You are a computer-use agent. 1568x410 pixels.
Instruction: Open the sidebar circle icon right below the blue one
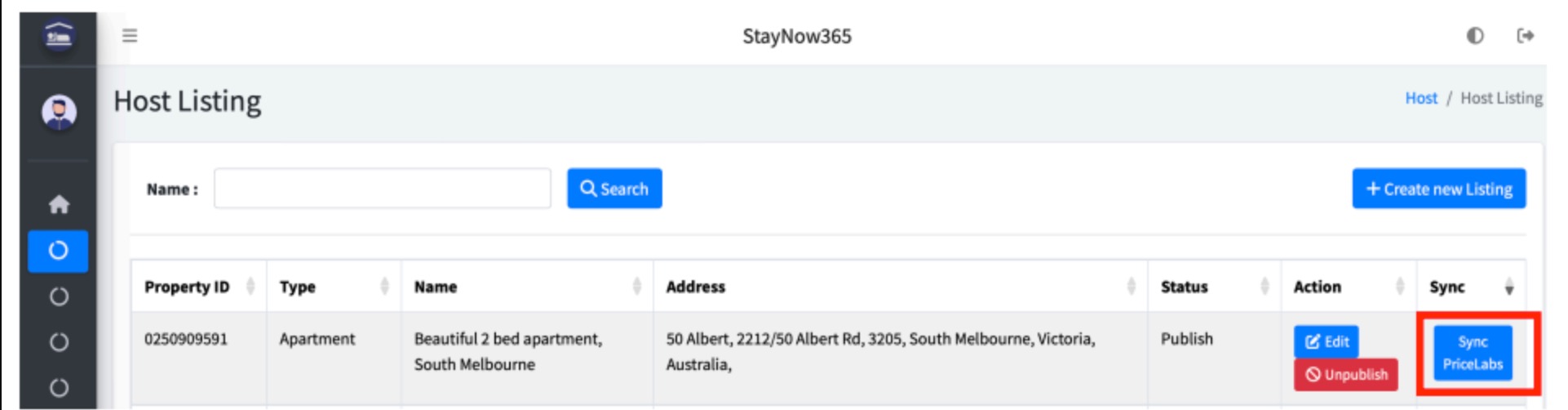59,296
